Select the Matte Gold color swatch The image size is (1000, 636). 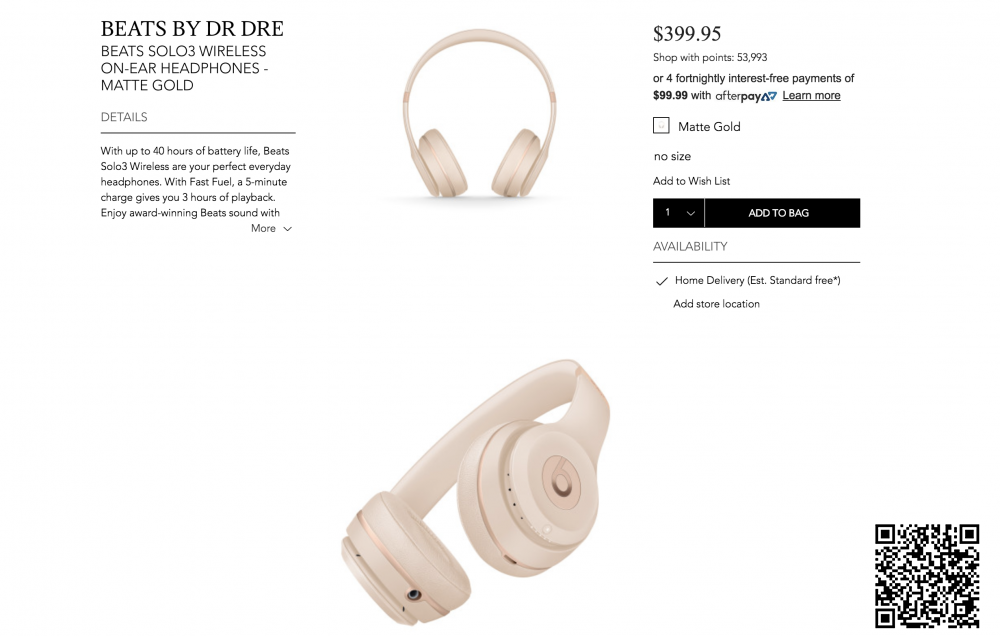661,126
